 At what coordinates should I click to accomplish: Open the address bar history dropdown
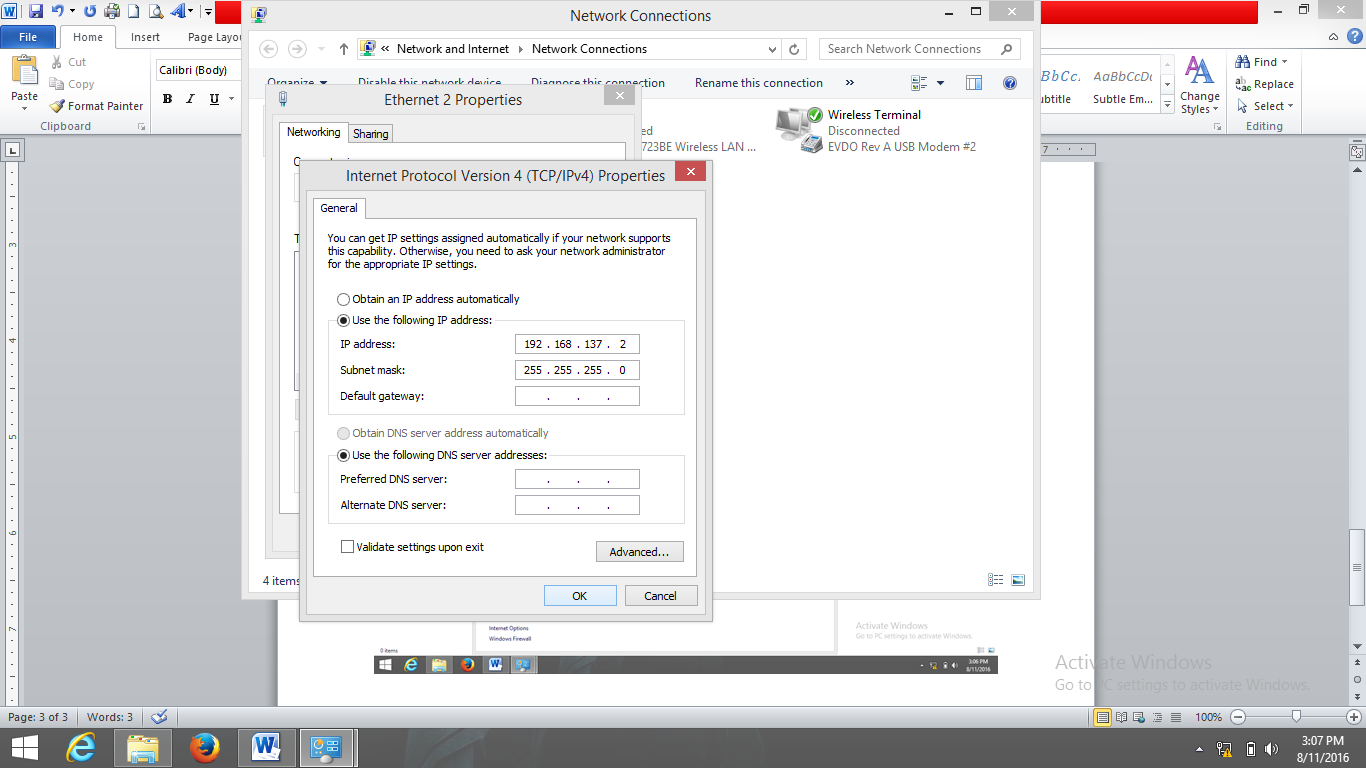[771, 48]
